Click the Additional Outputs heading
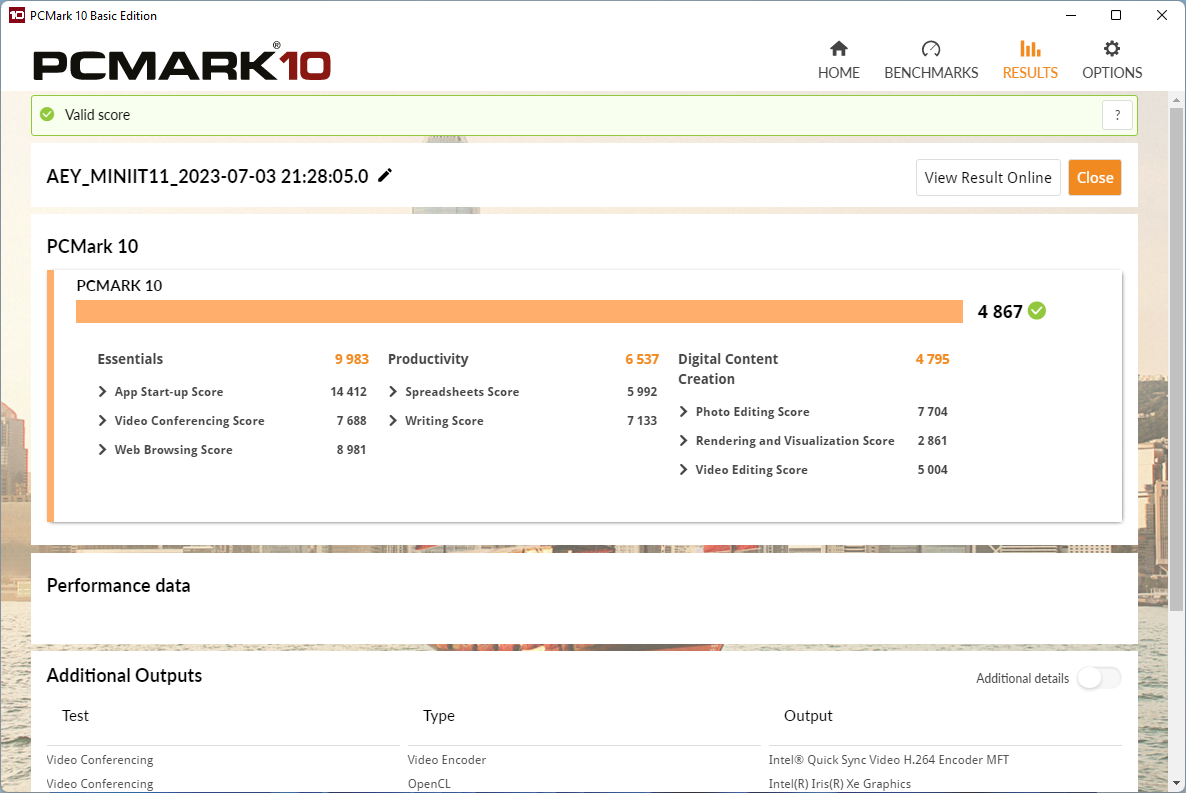This screenshot has width=1186, height=793. click(125, 676)
